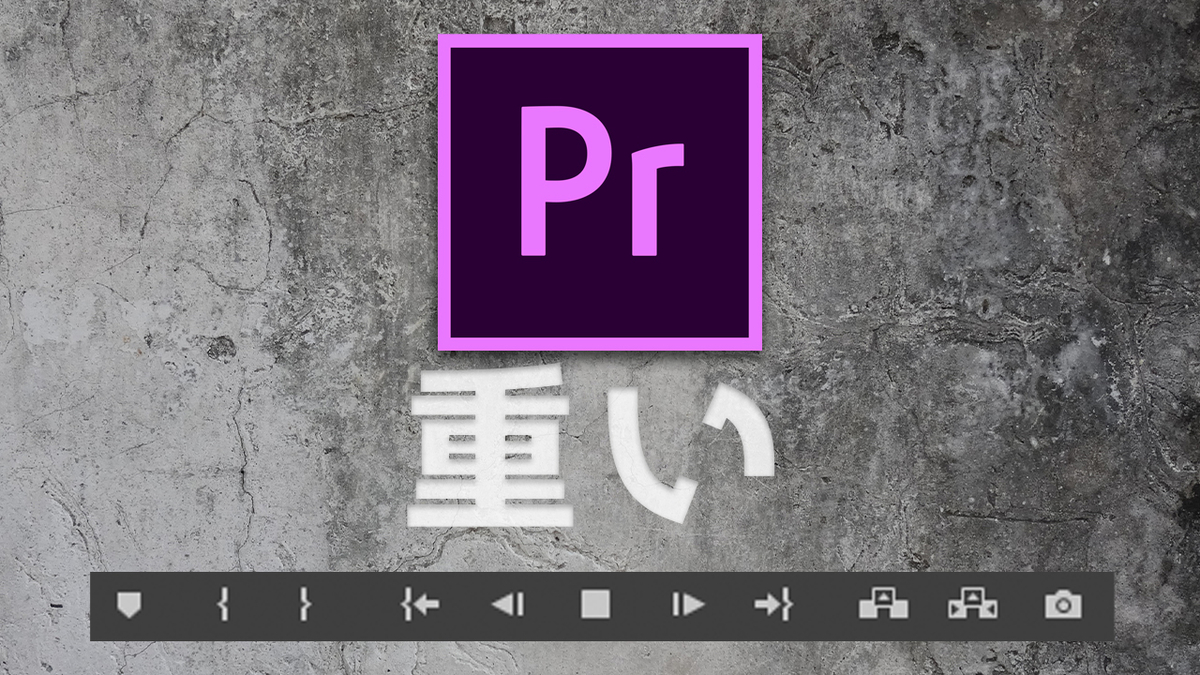
Task: Click the Add Marker icon
Action: (129, 604)
